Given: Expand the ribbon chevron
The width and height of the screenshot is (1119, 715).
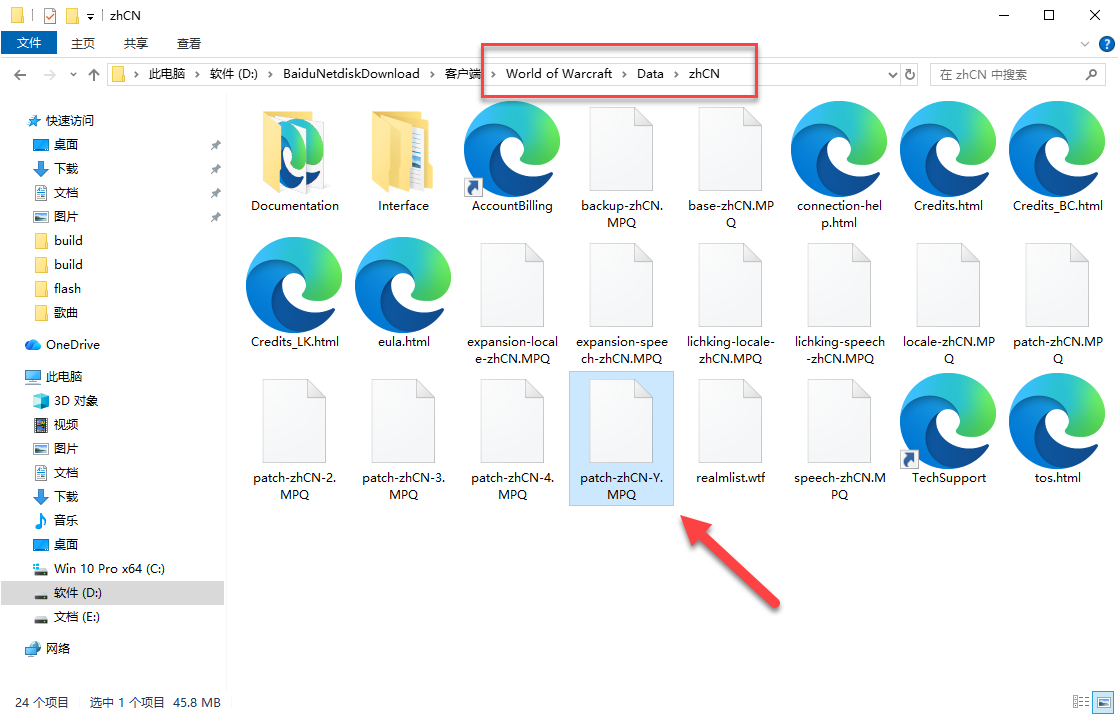Looking at the screenshot, I should 1085,44.
